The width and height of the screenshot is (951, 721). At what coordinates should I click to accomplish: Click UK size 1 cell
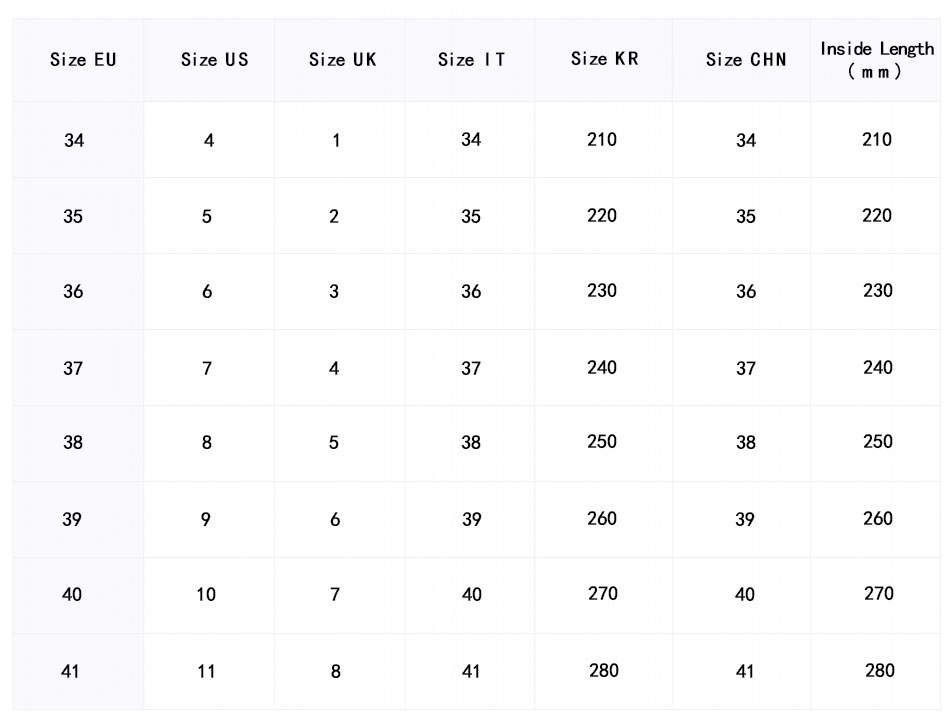[336, 141]
